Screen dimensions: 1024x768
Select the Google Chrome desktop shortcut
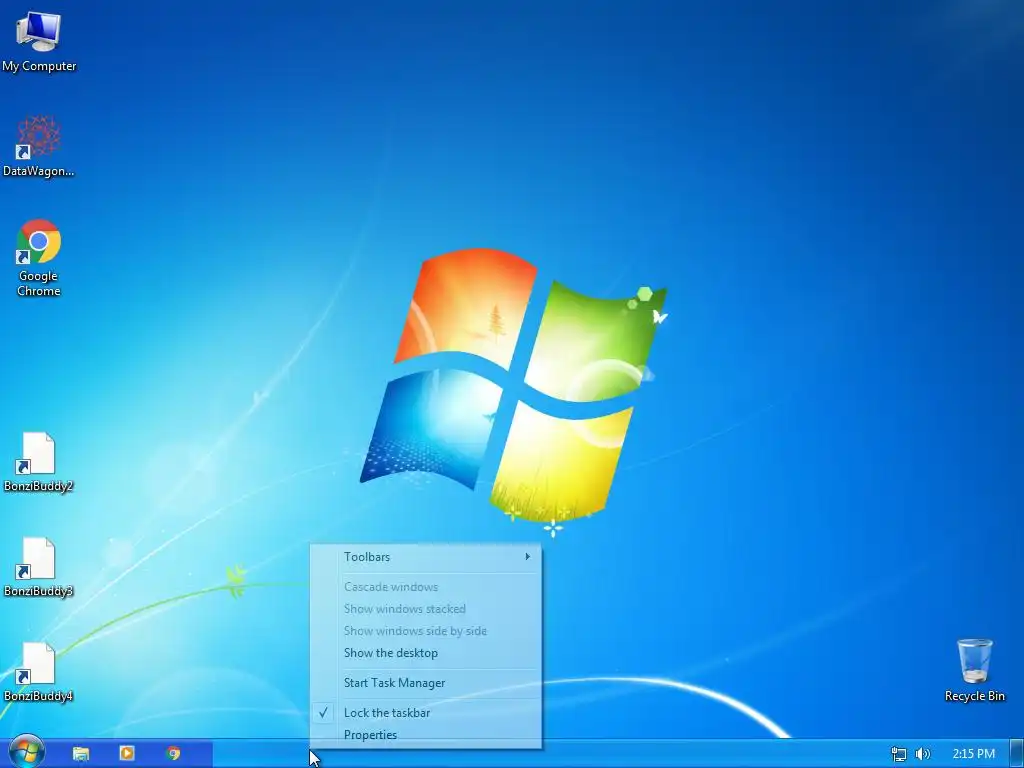[39, 258]
